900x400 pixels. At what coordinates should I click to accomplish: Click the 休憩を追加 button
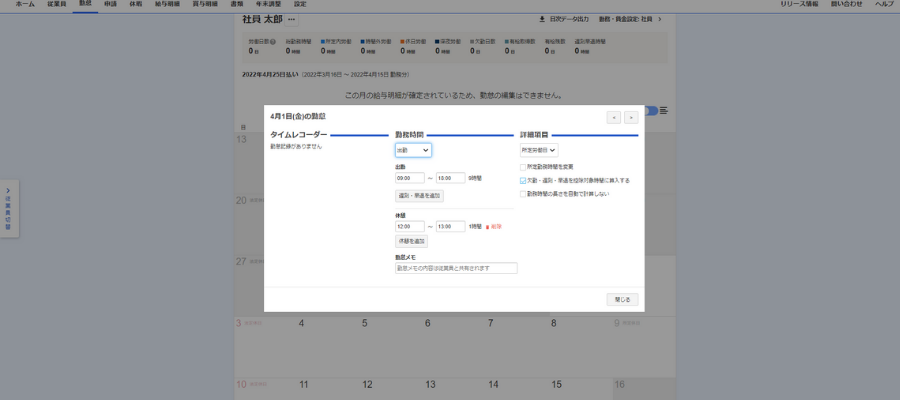412,242
